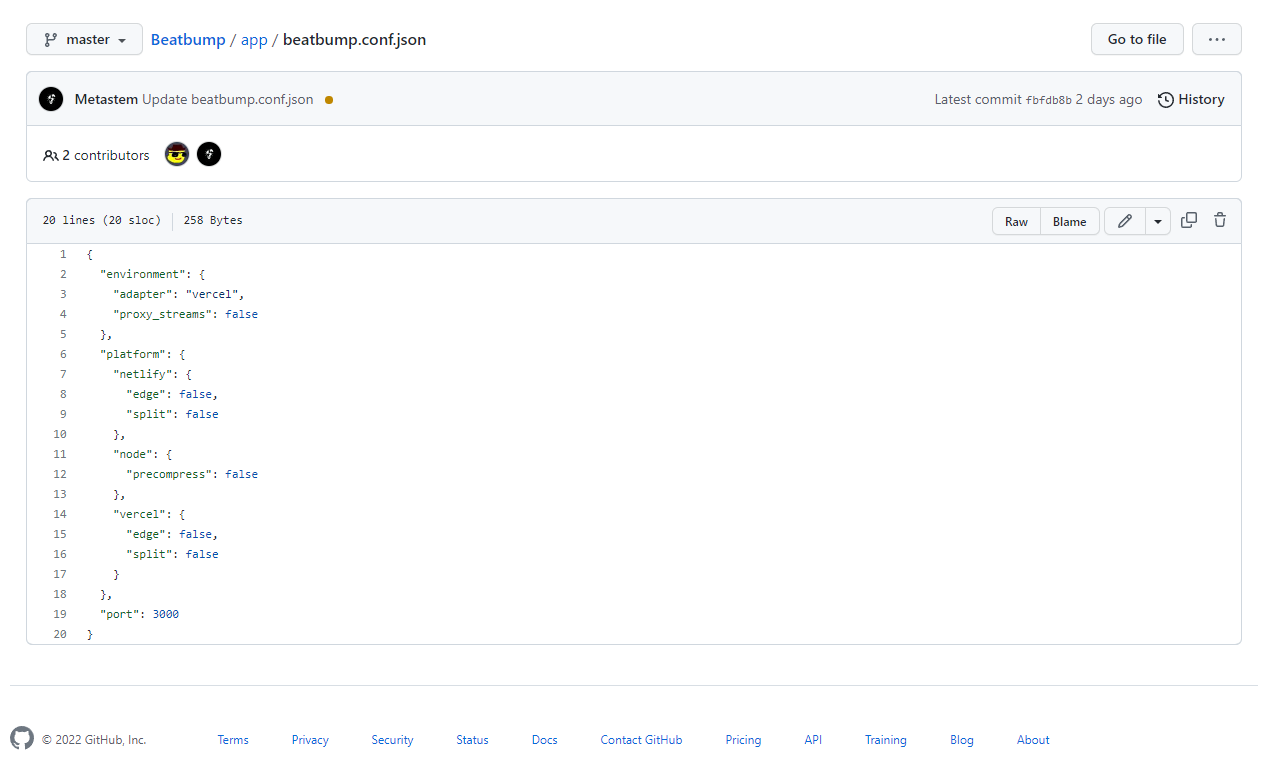Click the port value 3000
This screenshot has height=776, width=1286.
(166, 614)
